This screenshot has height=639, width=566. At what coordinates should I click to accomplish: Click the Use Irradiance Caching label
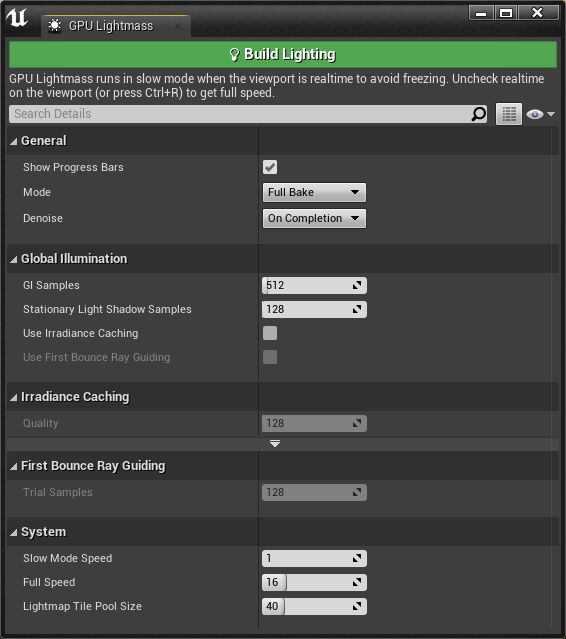pos(81,333)
